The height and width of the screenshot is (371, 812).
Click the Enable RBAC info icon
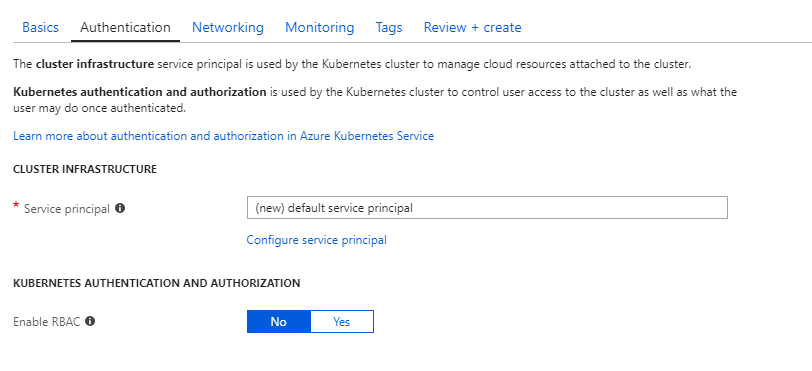[90, 321]
